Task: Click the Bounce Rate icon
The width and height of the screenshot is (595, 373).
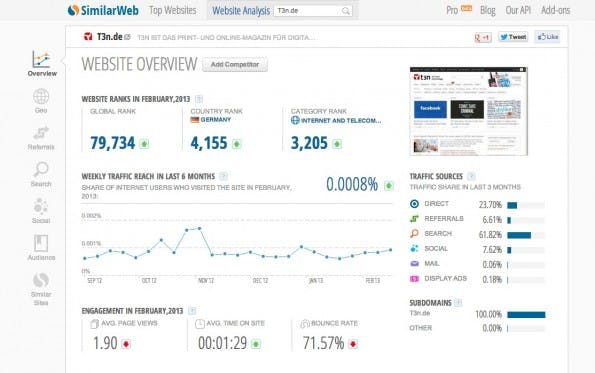Action: [305, 324]
